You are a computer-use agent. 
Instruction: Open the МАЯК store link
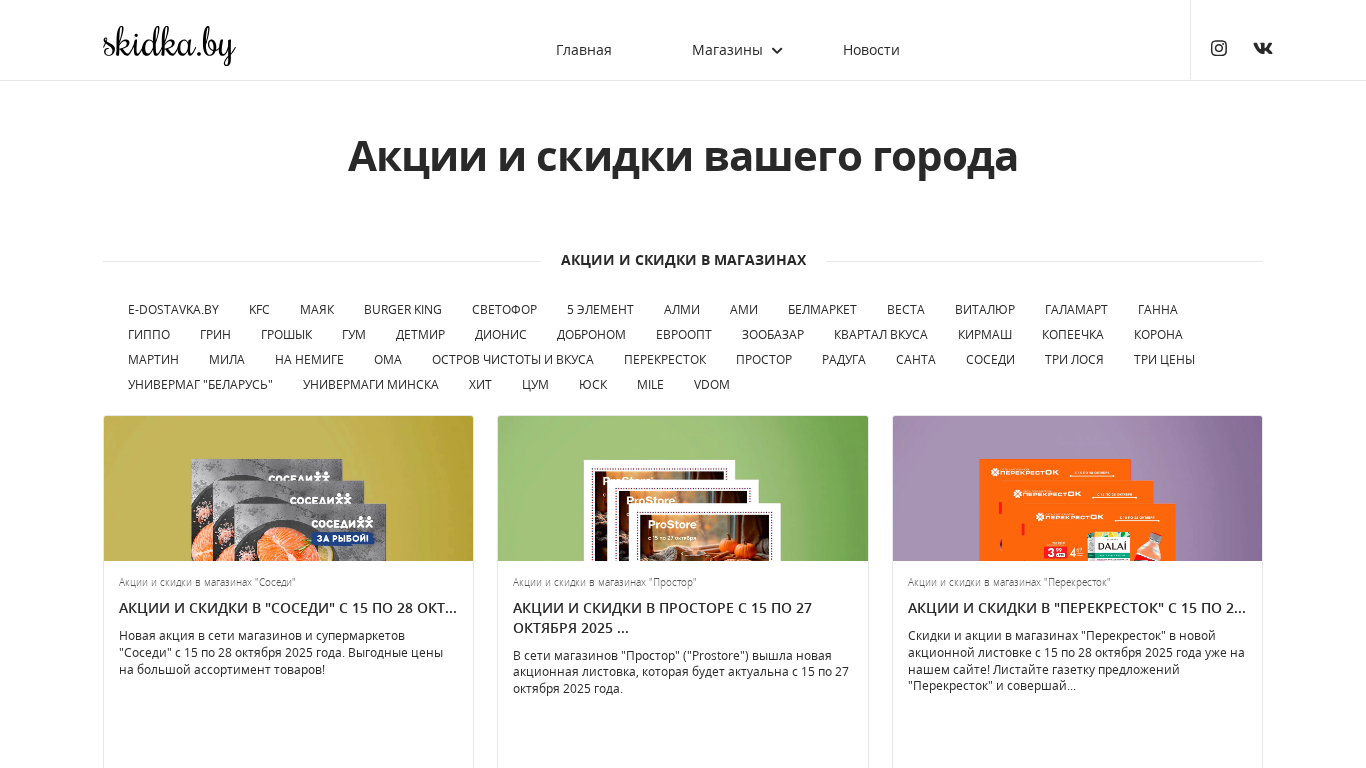pos(317,309)
